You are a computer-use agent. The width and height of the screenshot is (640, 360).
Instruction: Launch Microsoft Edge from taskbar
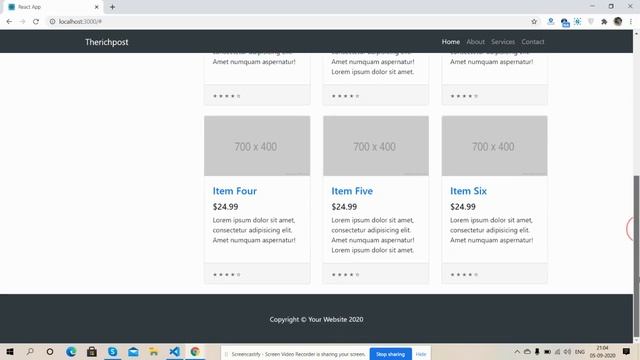[71, 351]
